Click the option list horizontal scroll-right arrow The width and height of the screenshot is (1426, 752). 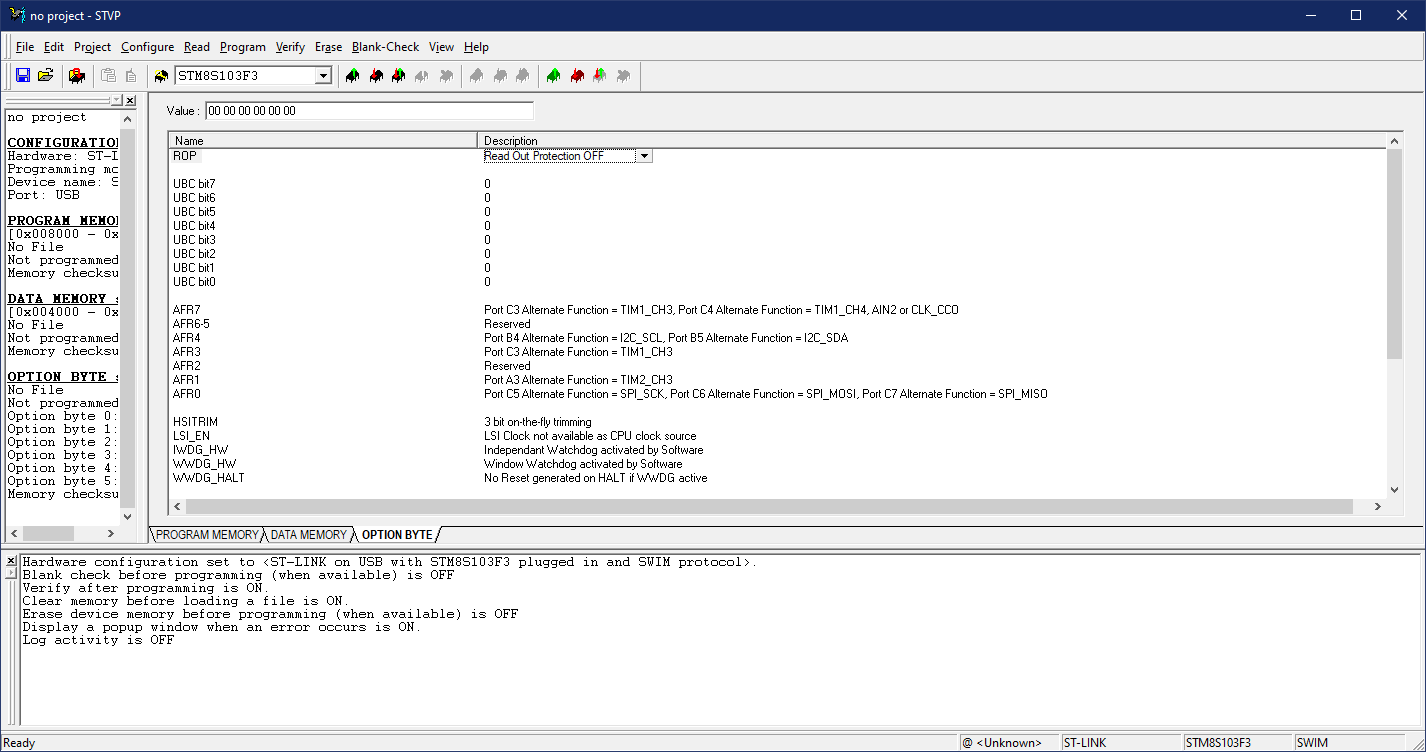coord(1378,507)
